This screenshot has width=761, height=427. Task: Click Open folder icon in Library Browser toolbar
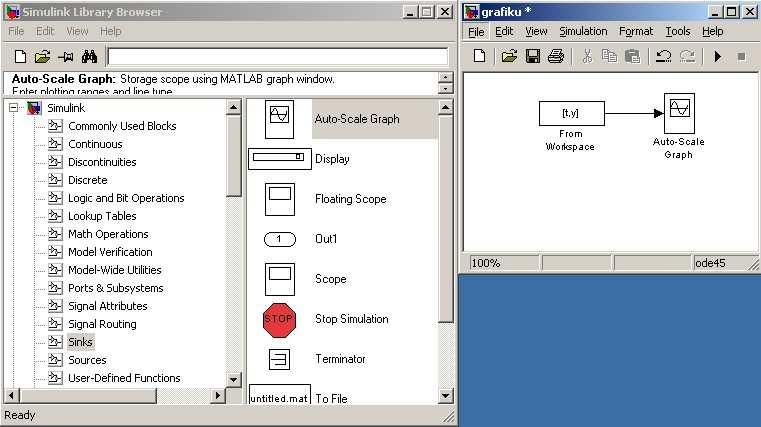coord(42,57)
